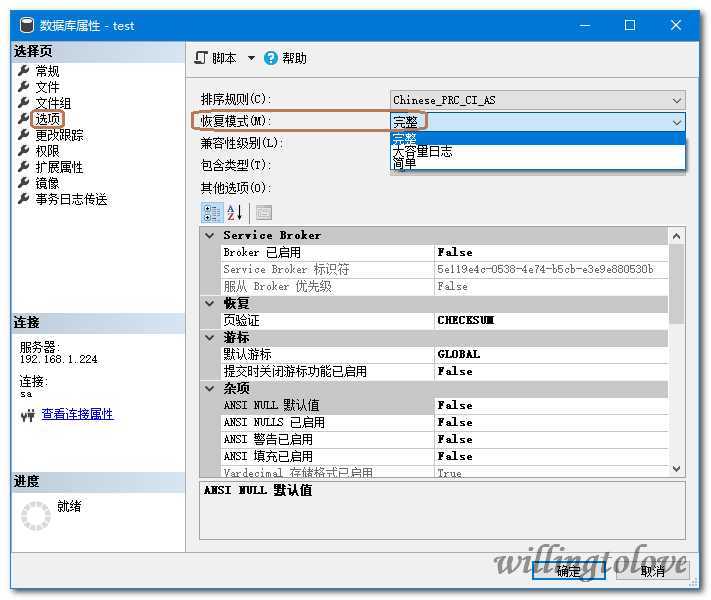Click the 脚本 toolbar button text

(x=224, y=58)
